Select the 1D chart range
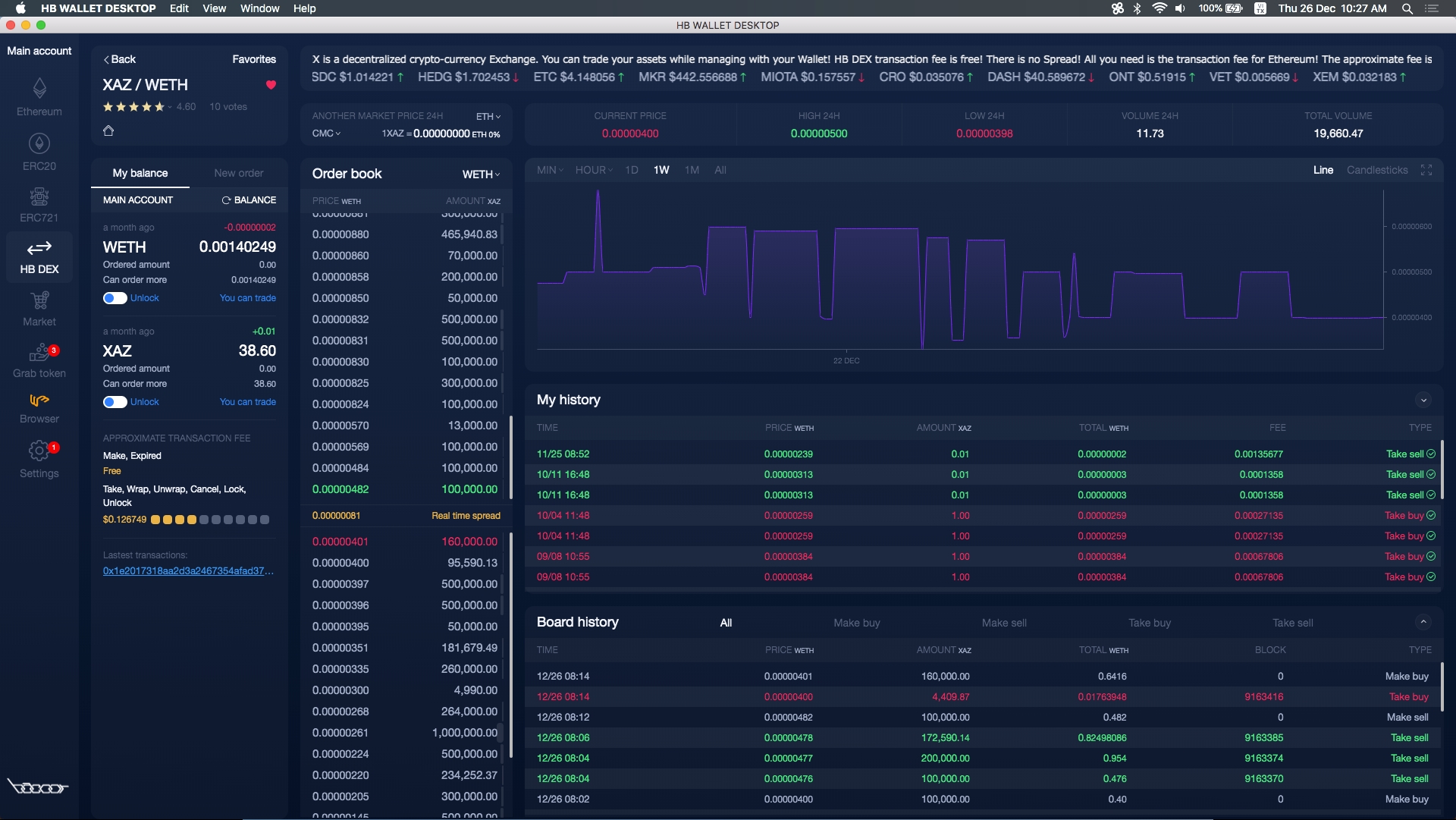1456x820 pixels. [x=632, y=170]
